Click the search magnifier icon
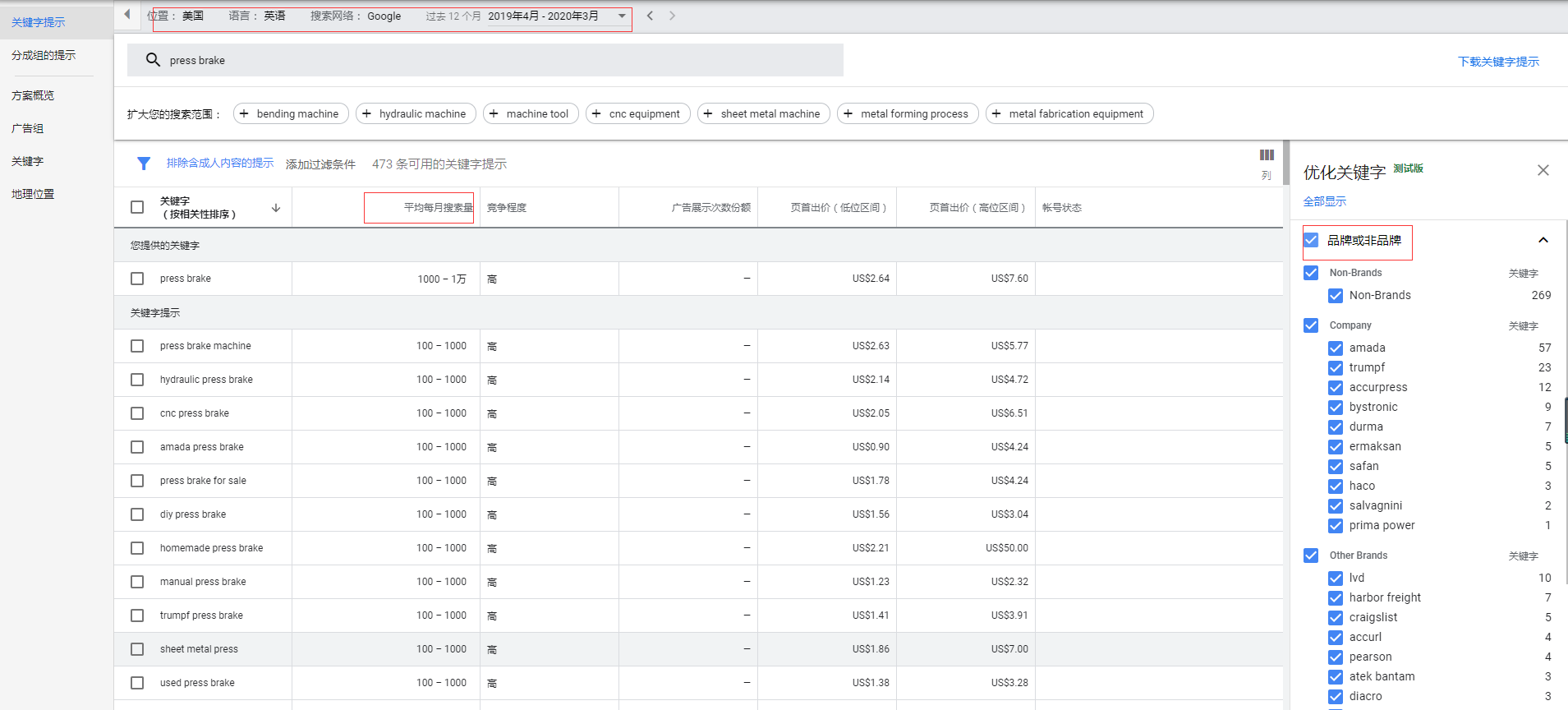The height and width of the screenshot is (710, 1568). click(153, 60)
